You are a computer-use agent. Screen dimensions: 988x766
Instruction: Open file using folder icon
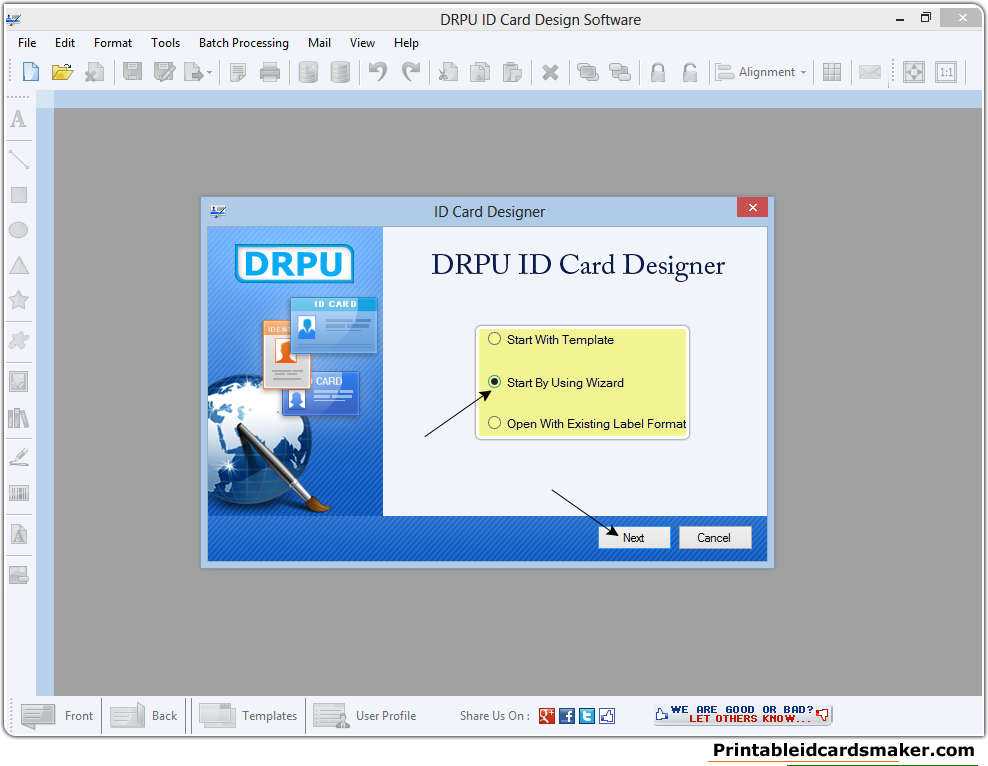coord(62,72)
